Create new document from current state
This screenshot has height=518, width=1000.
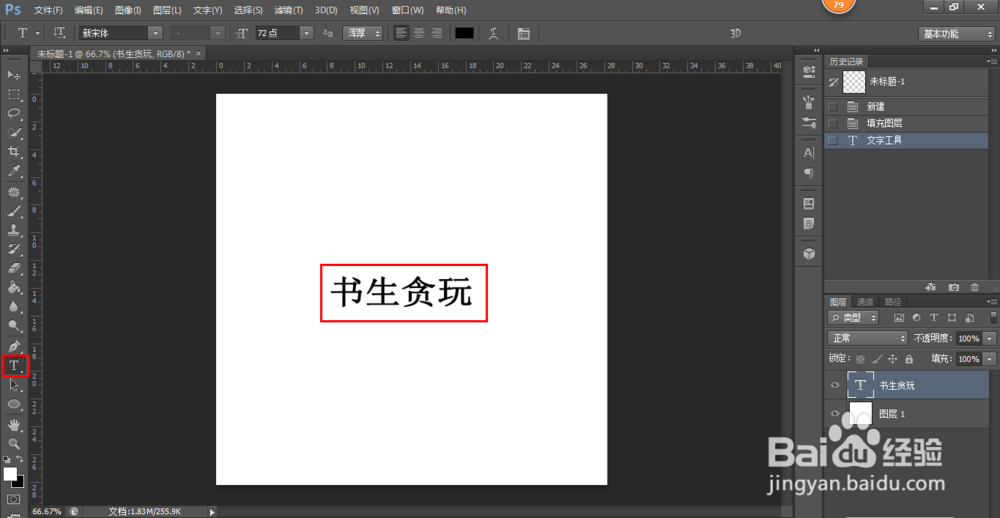pyautogui.click(x=930, y=287)
